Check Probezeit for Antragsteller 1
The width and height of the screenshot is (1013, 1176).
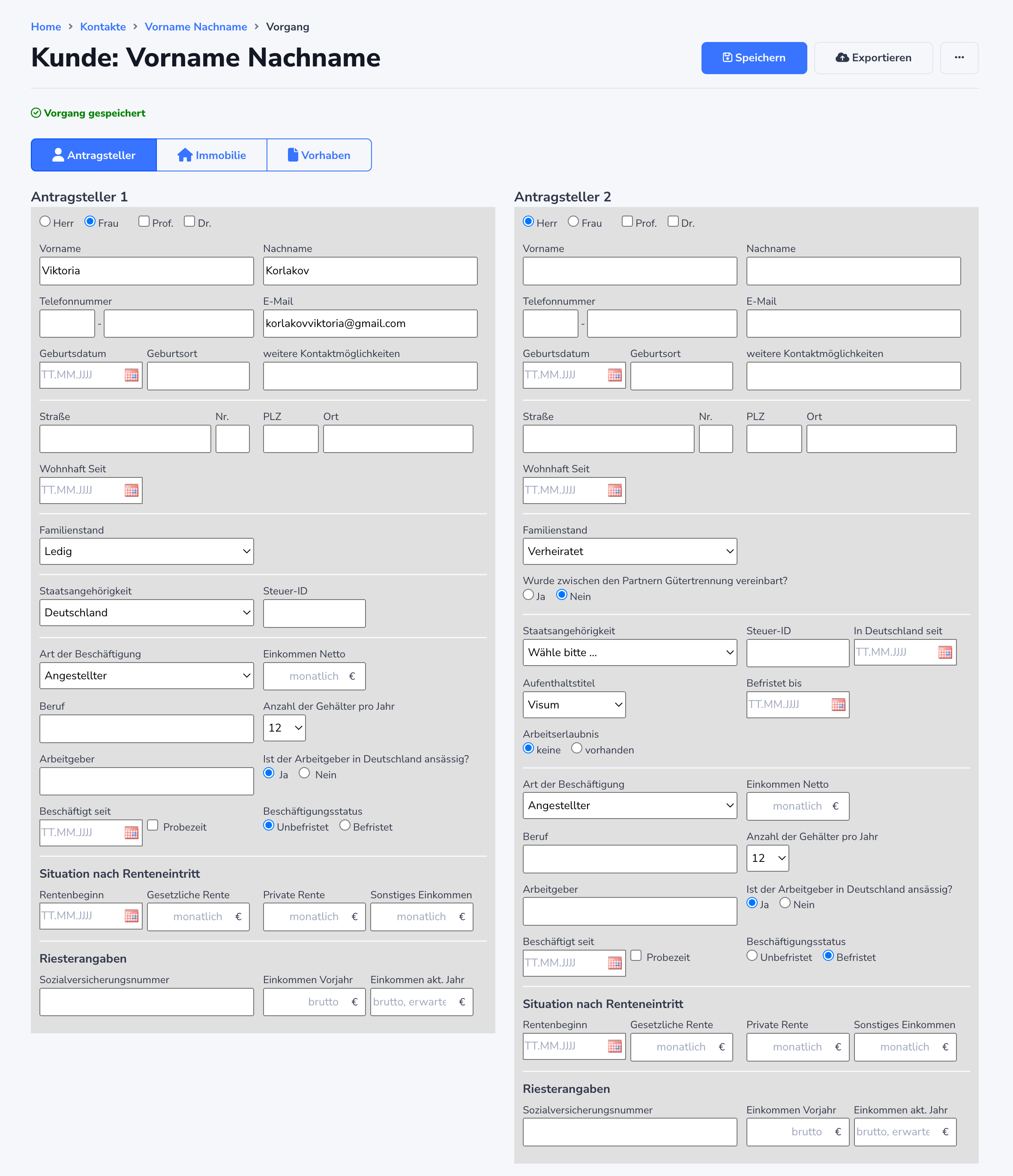click(153, 825)
